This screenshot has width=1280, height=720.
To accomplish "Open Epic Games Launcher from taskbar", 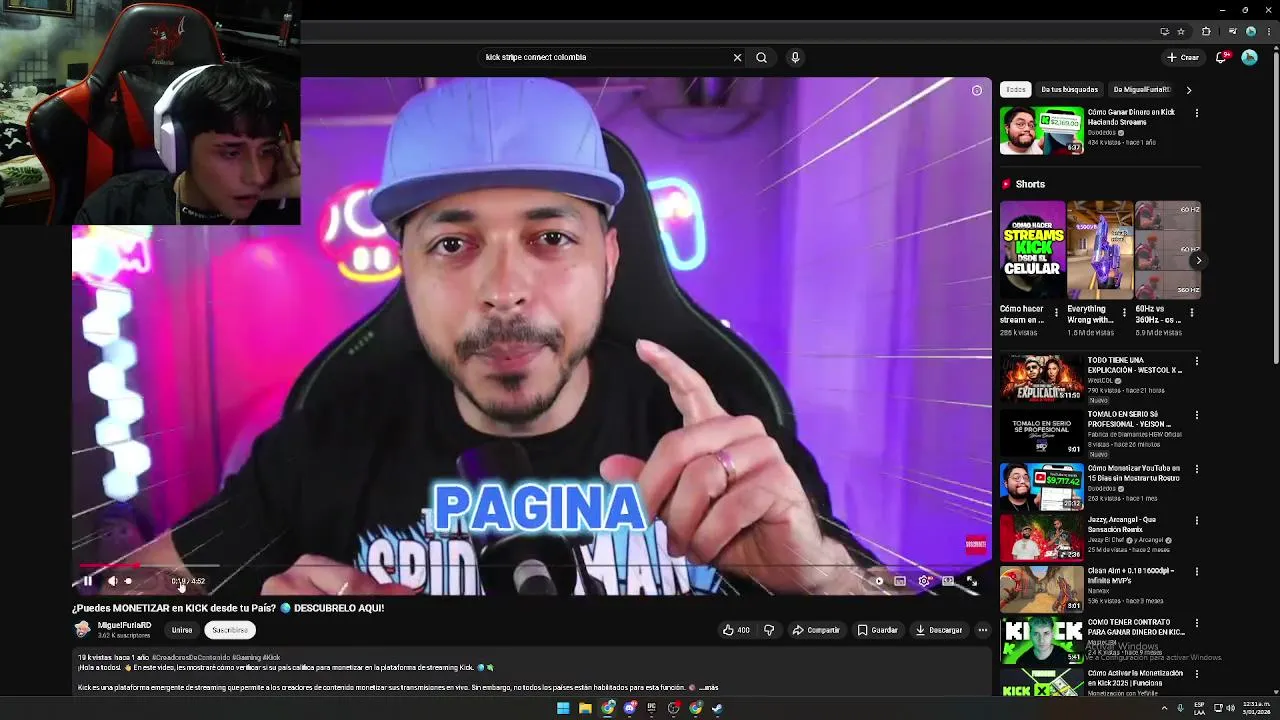I will point(652,708).
